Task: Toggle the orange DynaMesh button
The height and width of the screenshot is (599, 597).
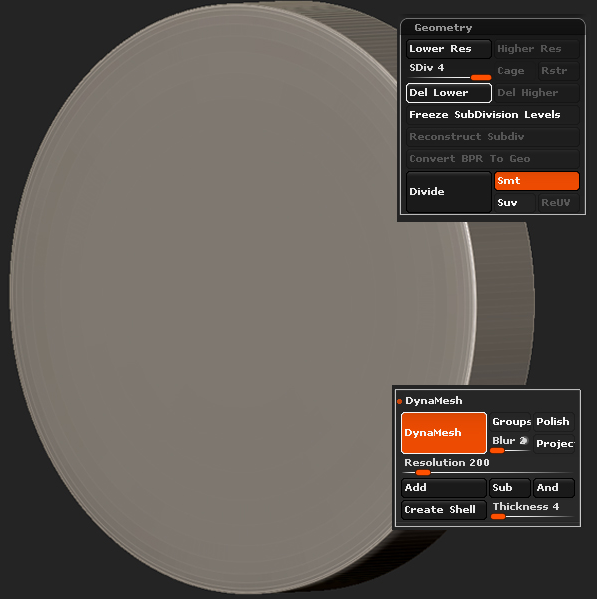Action: coord(443,433)
